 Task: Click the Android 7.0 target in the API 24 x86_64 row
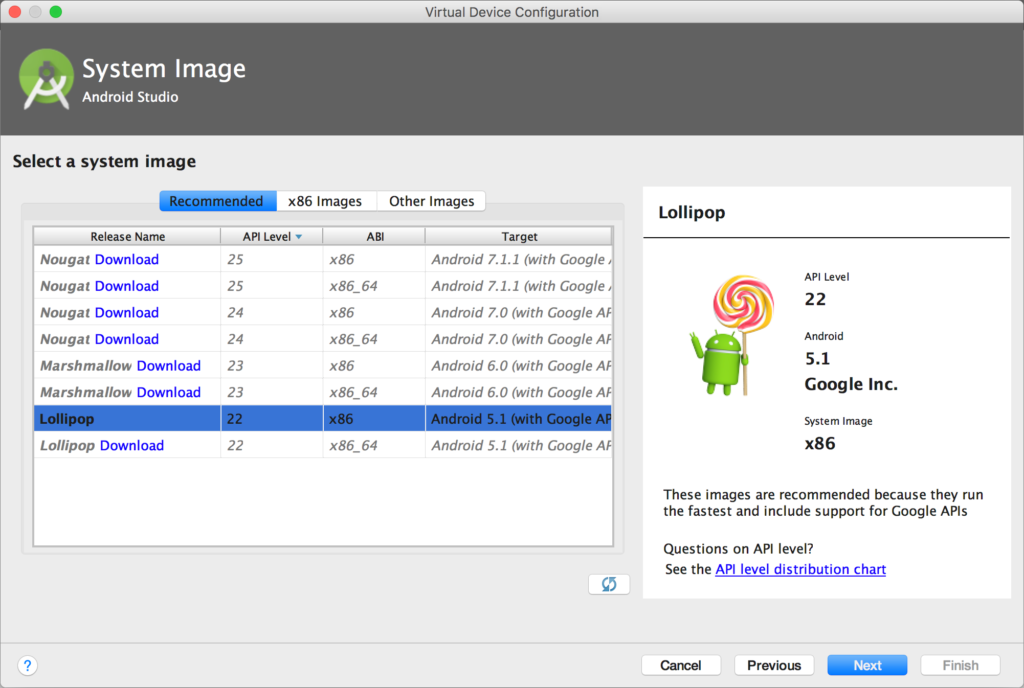point(519,339)
